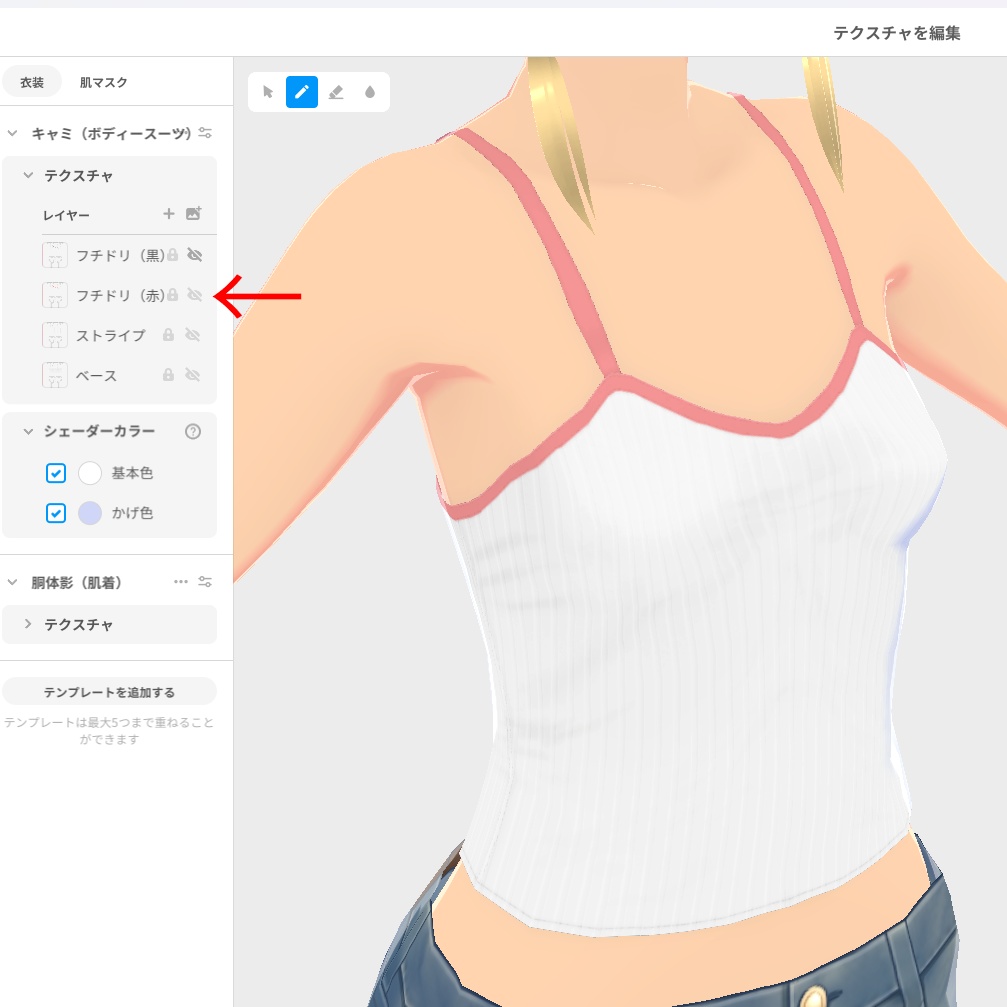1007x1007 pixels.
Task: Click lock icon on フチドリ（黒）layer
Action: tap(172, 255)
